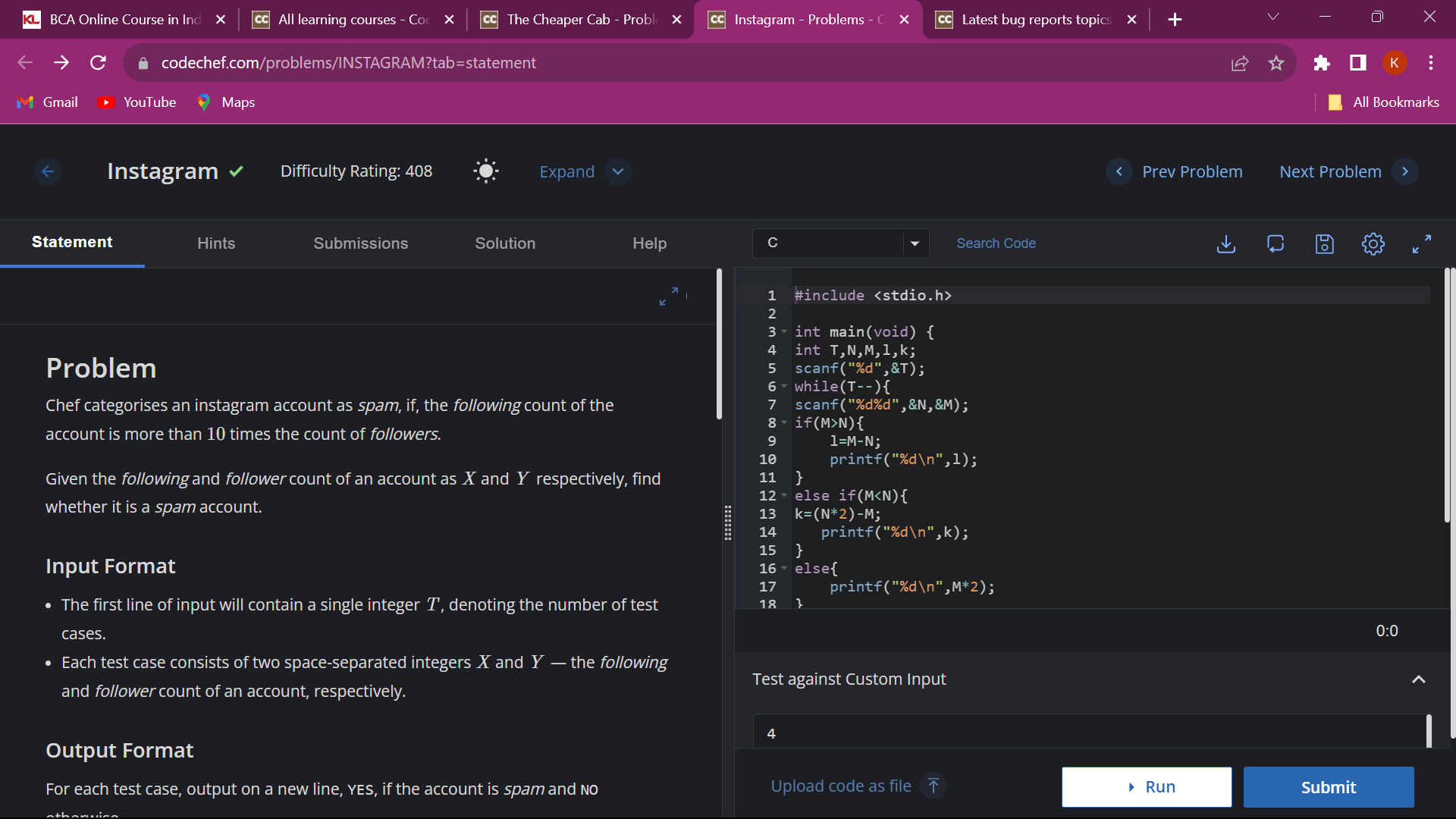Screen dimensions: 1456x819
Task: Click the save code icon
Action: [1324, 243]
